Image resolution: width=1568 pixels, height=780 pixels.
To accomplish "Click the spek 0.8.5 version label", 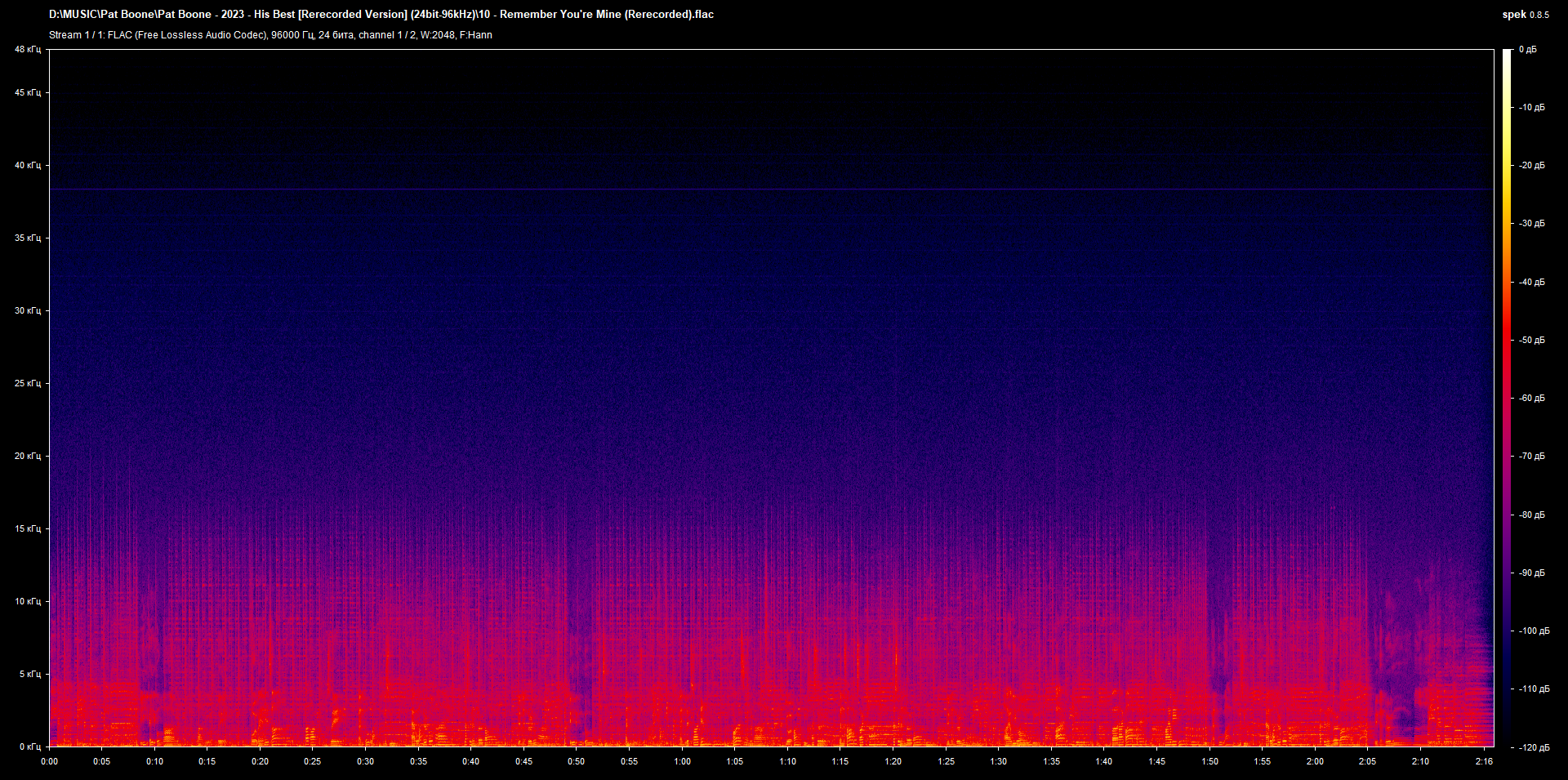I will [1525, 15].
